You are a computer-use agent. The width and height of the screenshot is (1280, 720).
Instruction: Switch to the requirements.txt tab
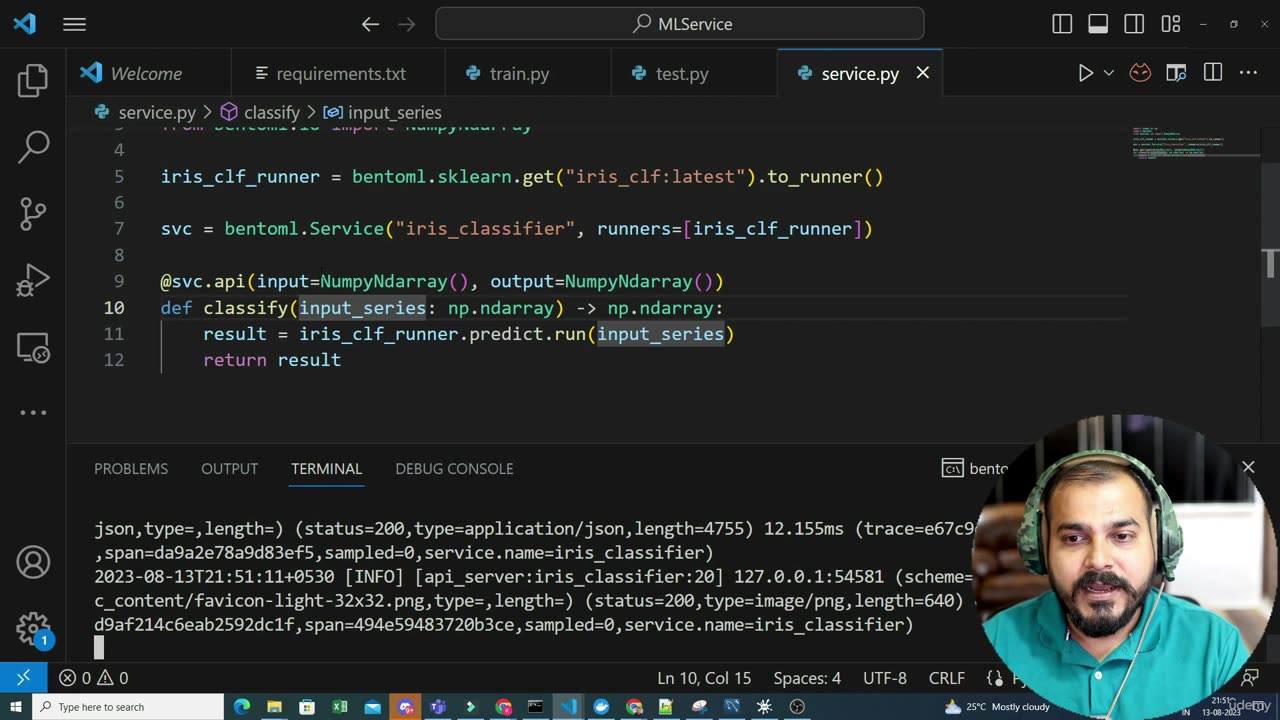click(x=338, y=73)
